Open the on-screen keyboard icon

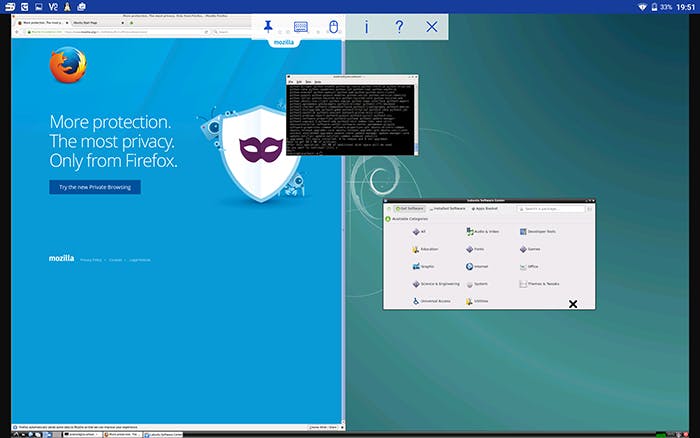[300, 27]
